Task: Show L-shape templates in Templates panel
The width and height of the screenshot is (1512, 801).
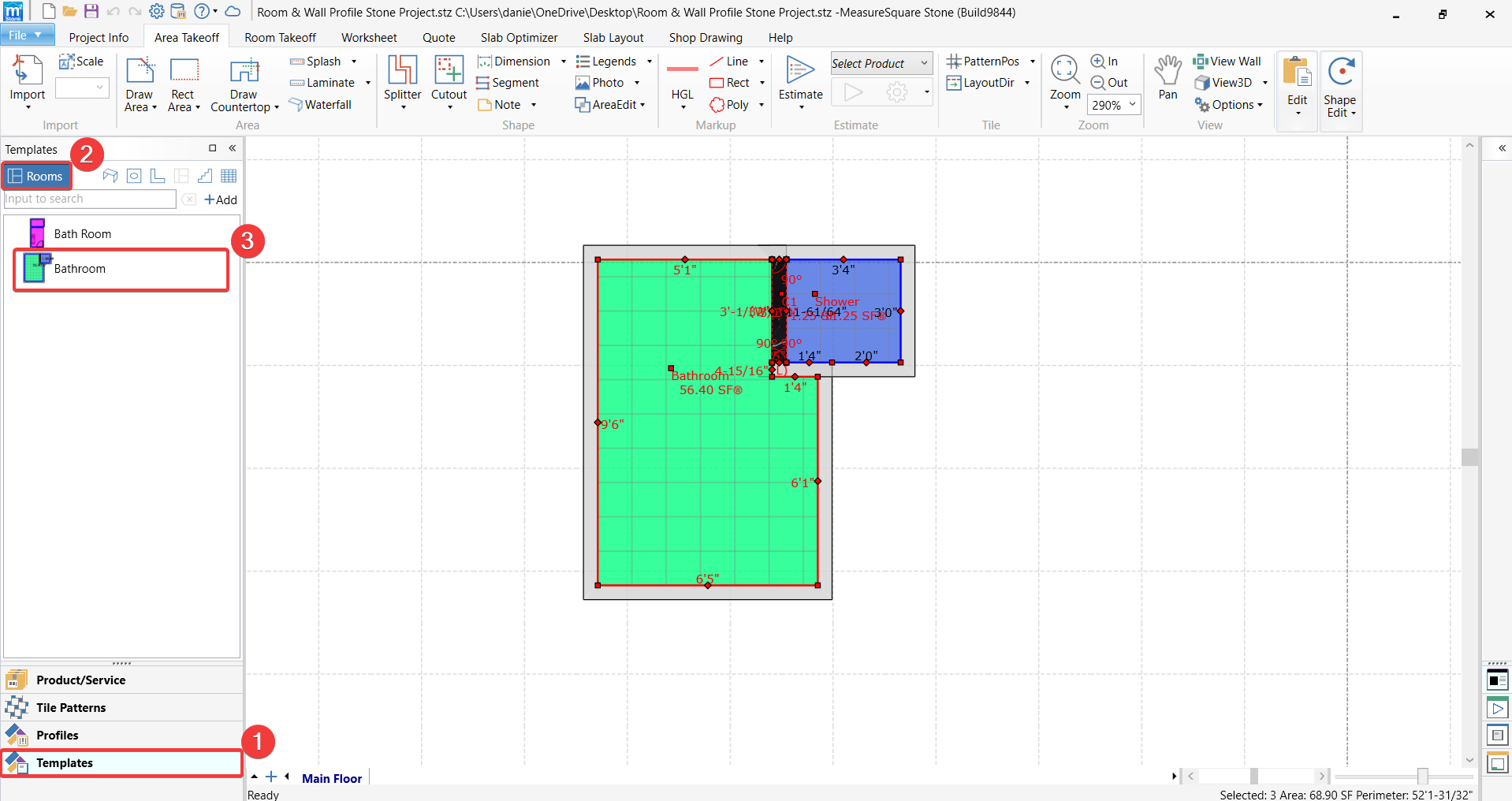Action: click(x=158, y=176)
